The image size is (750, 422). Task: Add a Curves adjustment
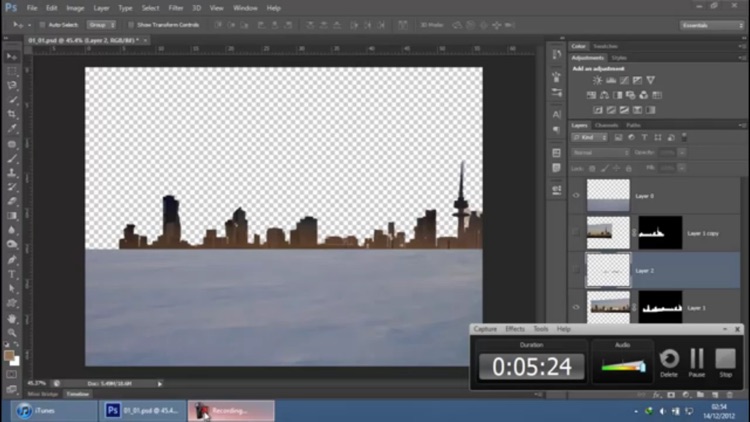tap(624, 80)
